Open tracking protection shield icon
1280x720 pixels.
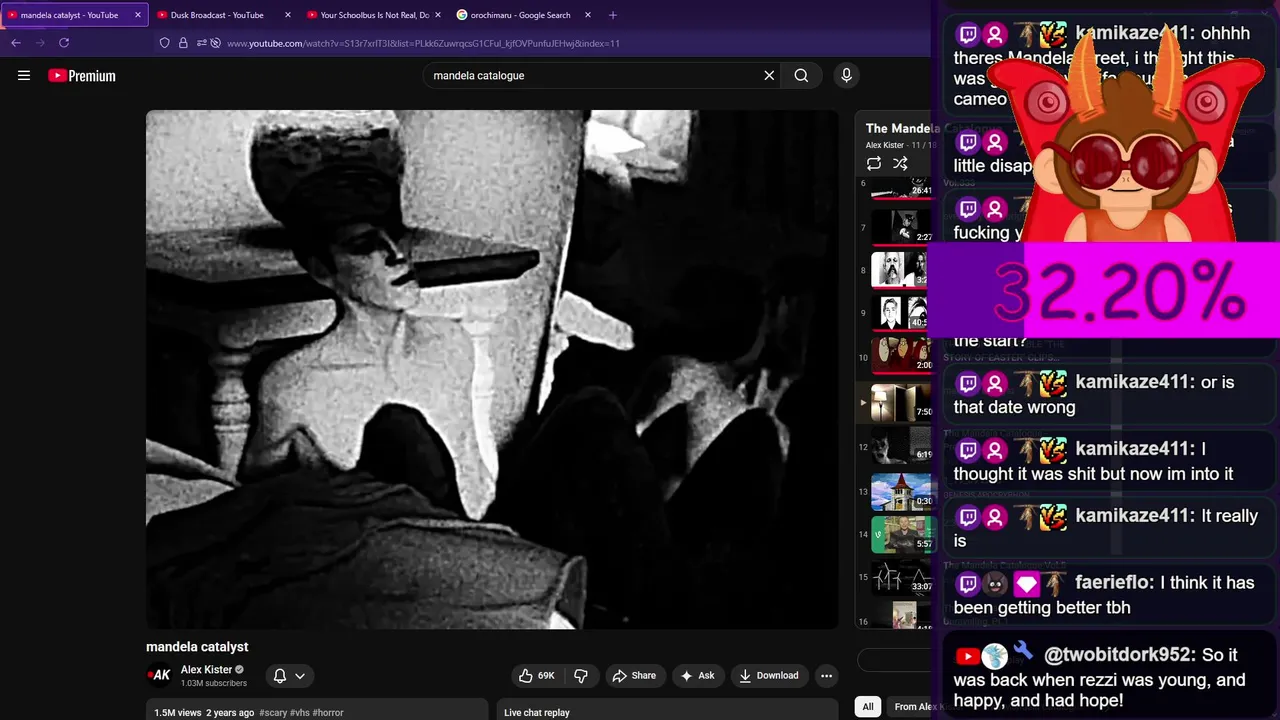[x=165, y=43]
